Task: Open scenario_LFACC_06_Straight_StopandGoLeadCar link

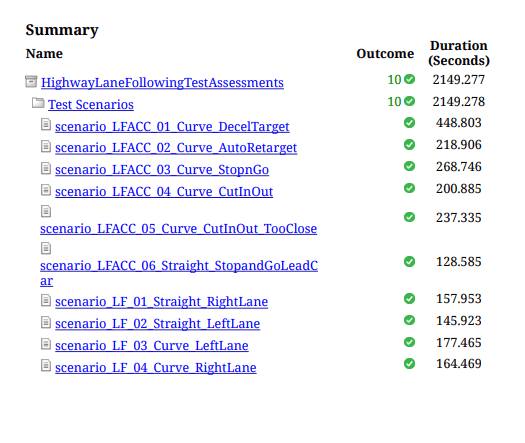Action: tap(179, 273)
